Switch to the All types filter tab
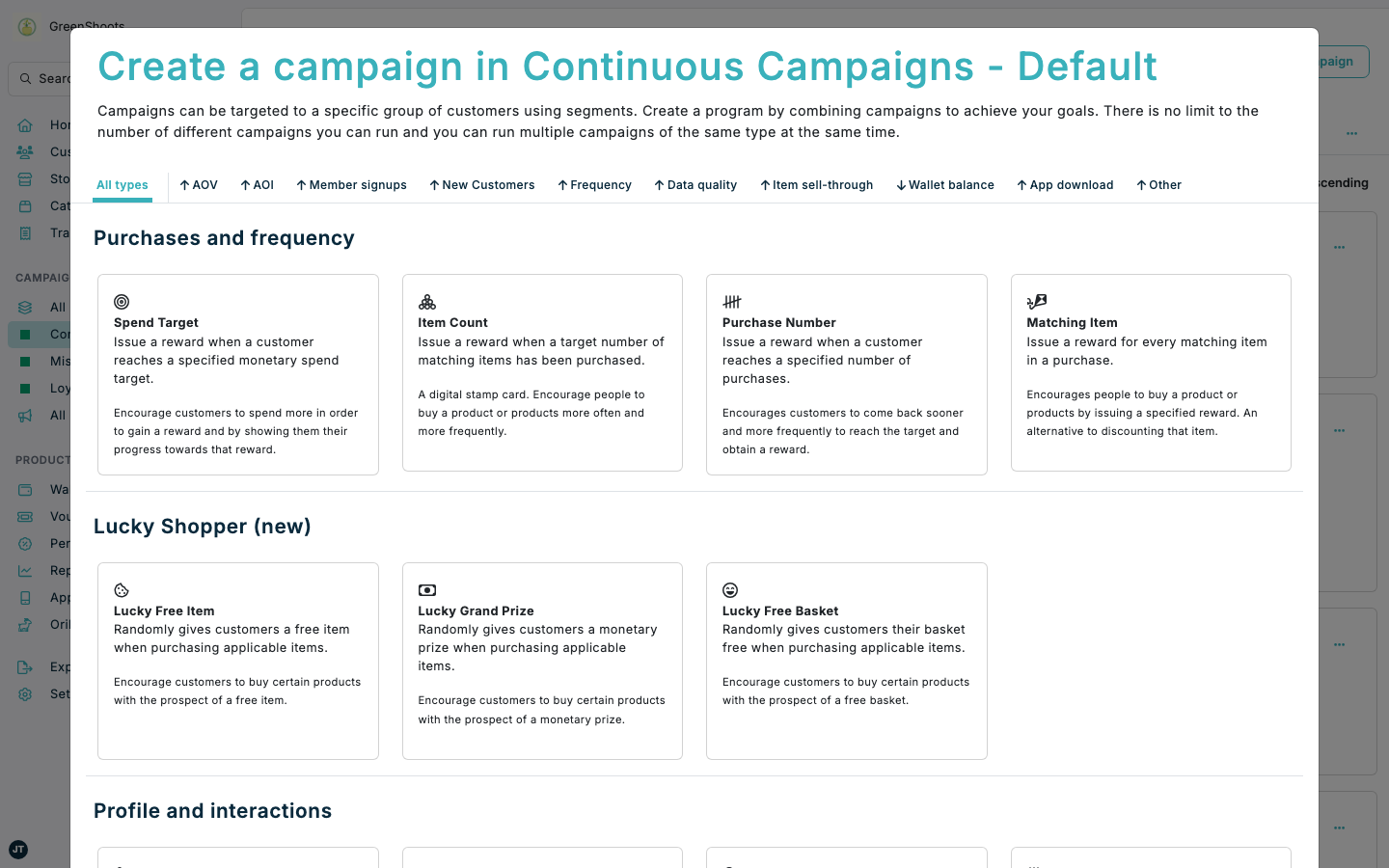The height and width of the screenshot is (868, 1389). pyautogui.click(x=122, y=184)
